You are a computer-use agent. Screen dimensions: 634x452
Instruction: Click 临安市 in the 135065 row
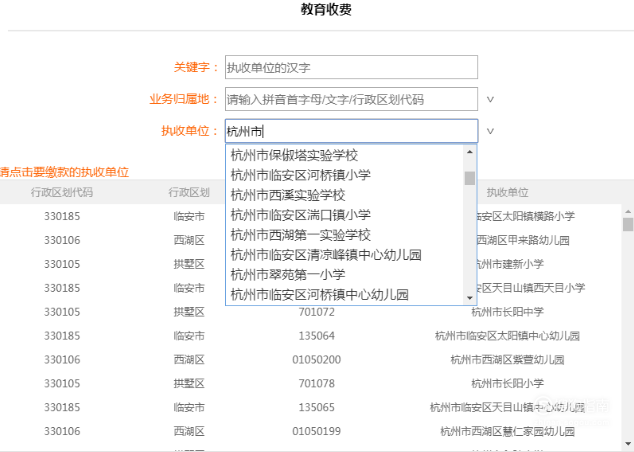point(189,407)
